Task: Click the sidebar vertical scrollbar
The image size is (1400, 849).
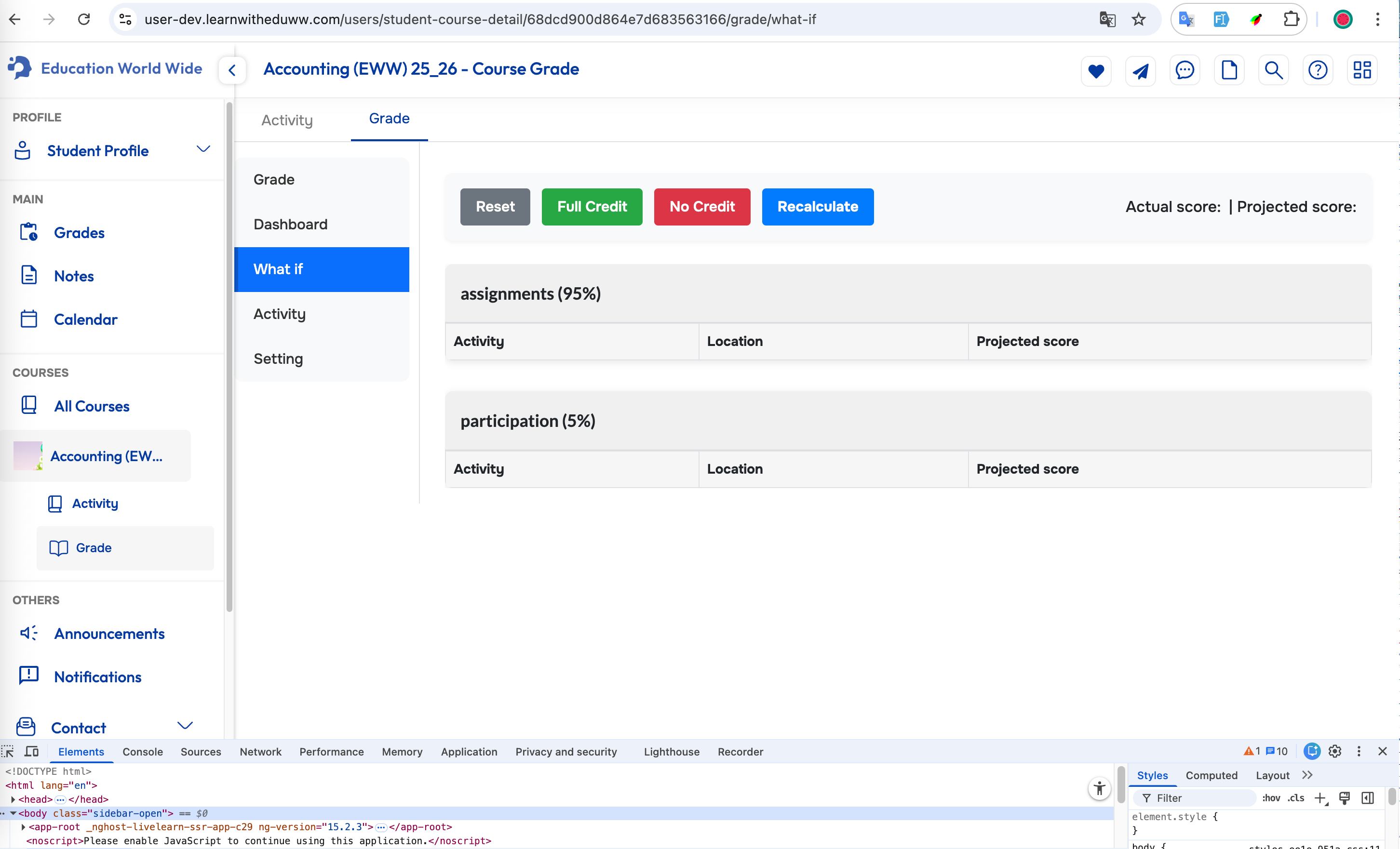Action: pos(229,358)
